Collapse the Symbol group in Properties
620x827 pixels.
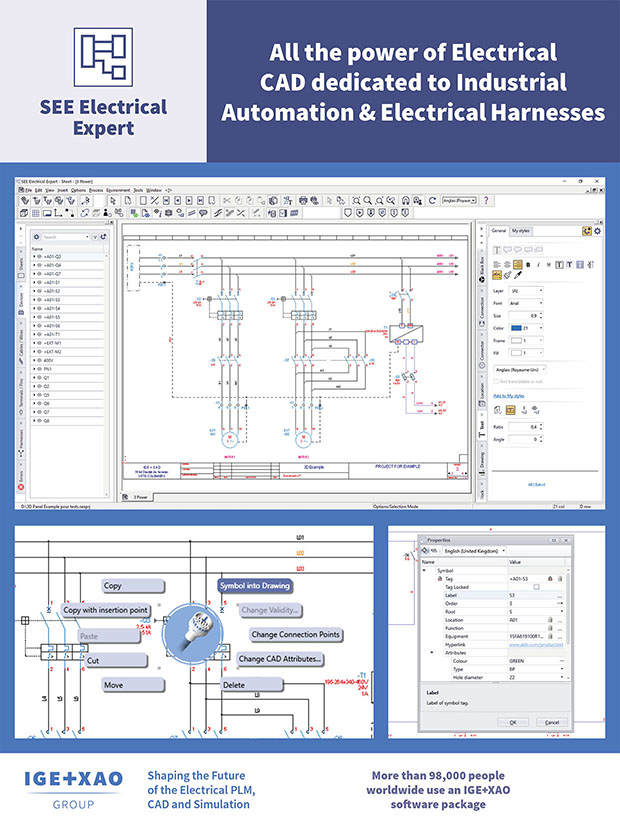pos(424,571)
